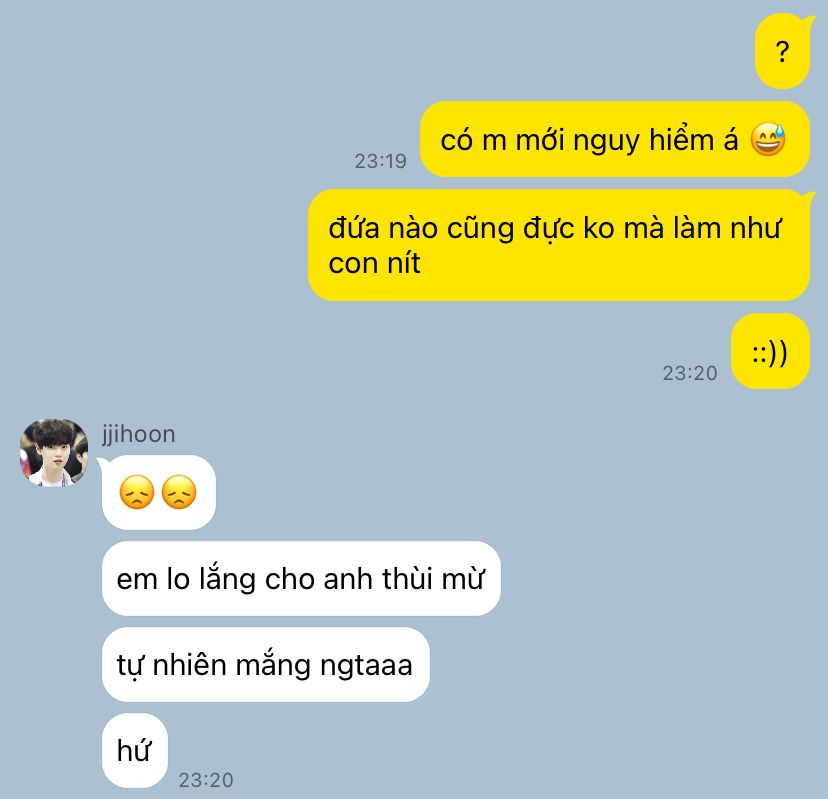Tap the "có m mới nguy hiểm á" message
Screen dimensions: 828x799
615,139
